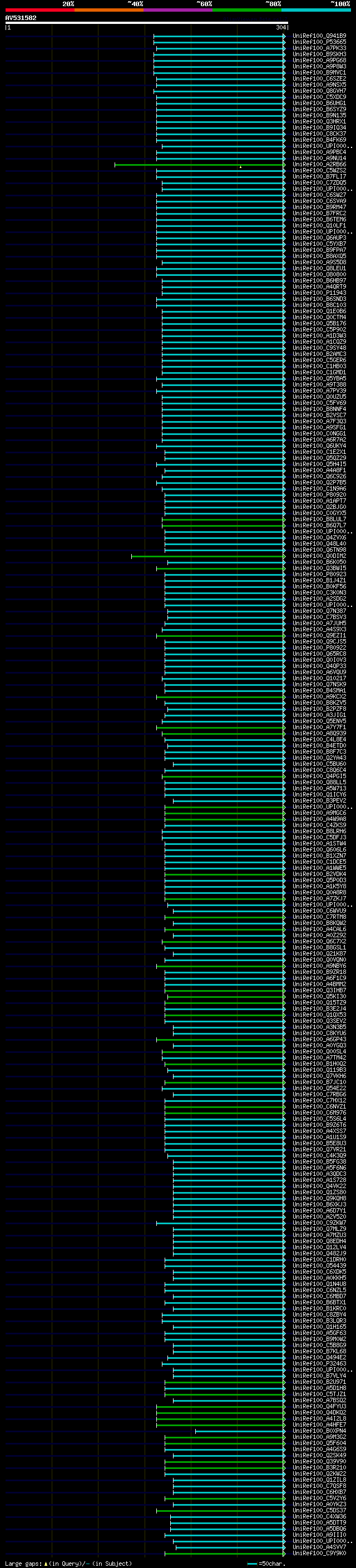Screen dimensions: 356x1568
Task: Select the UniRef100_Q8GVH7 label
Action: [x=319, y=91]
